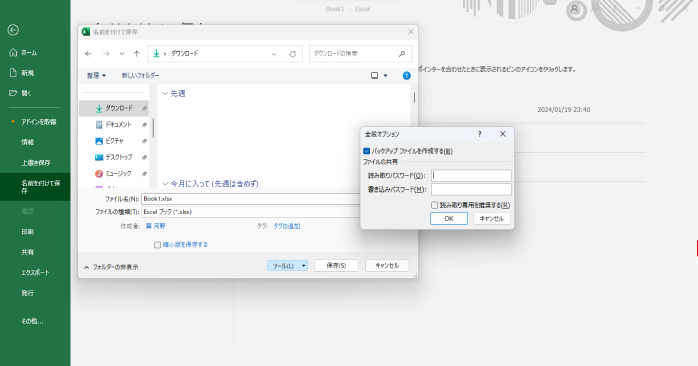
Task: Click the search magnifier icon
Action: click(x=402, y=53)
